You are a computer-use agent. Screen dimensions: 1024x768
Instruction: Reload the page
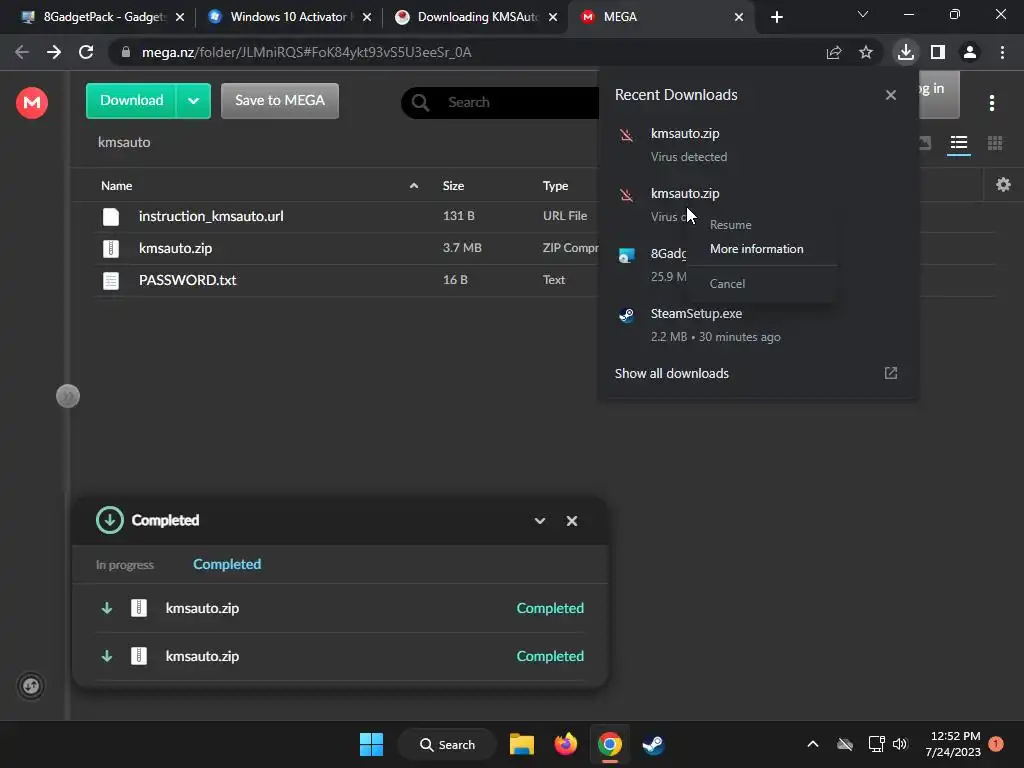tap(86, 52)
